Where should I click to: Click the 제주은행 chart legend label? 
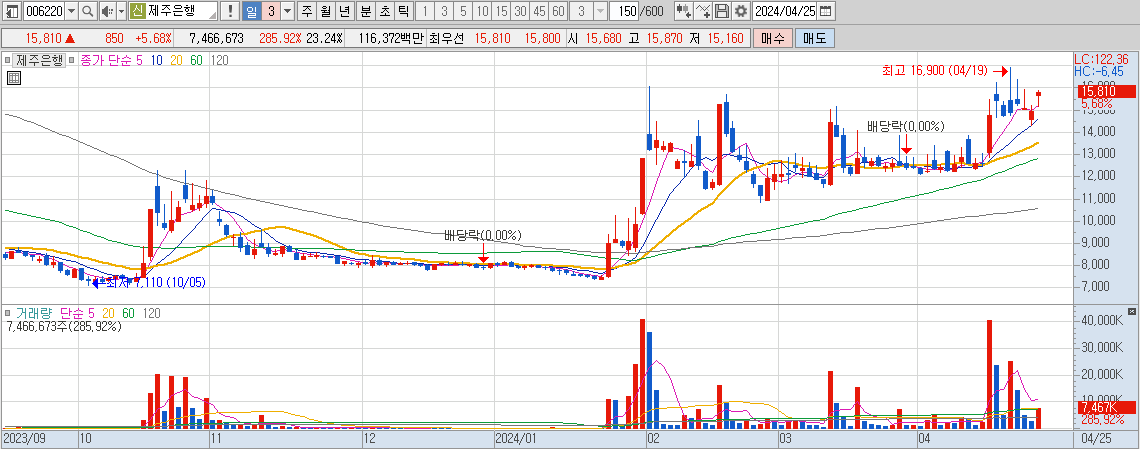point(40,60)
